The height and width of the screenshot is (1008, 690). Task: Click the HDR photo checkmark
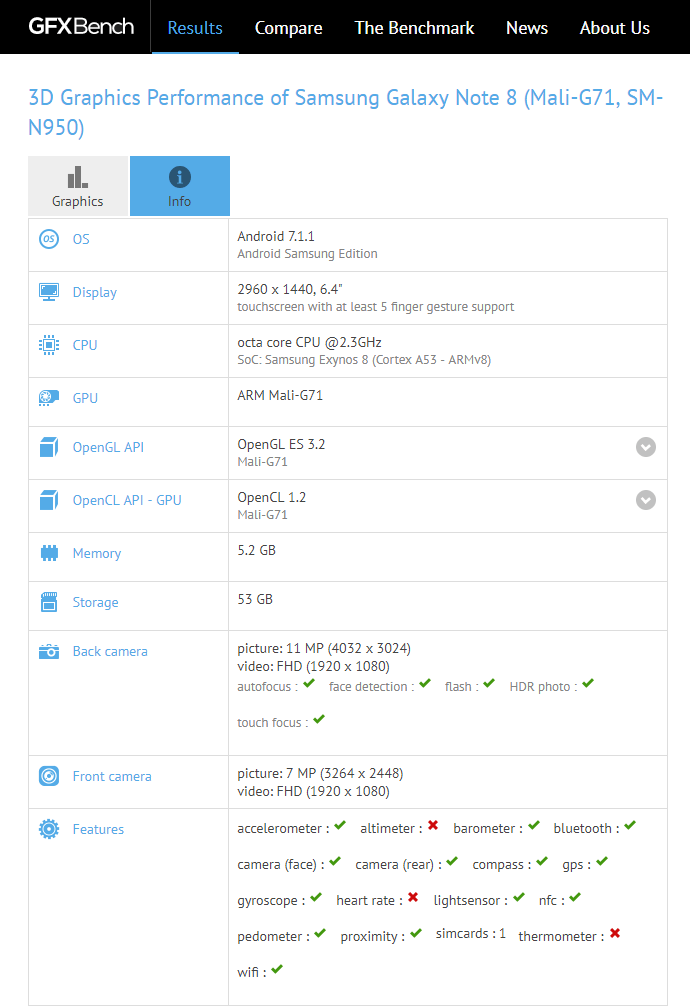click(588, 683)
